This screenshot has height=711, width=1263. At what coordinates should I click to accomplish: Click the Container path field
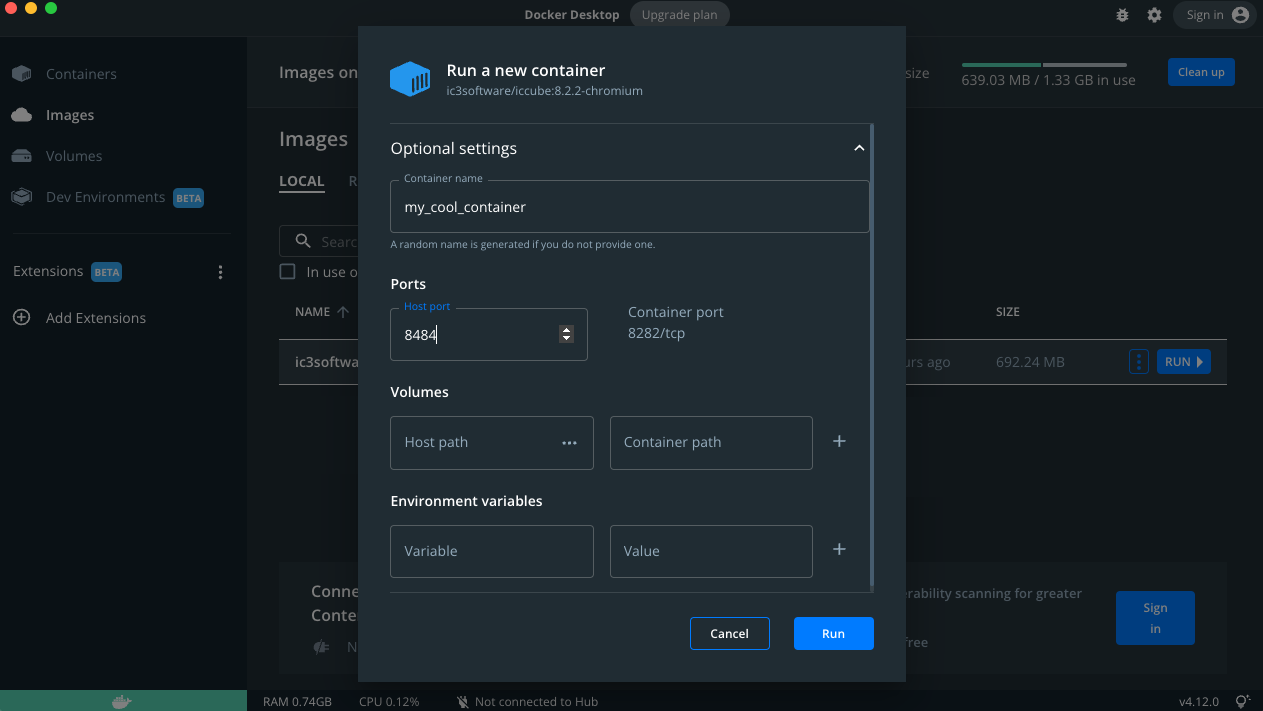[x=711, y=443]
